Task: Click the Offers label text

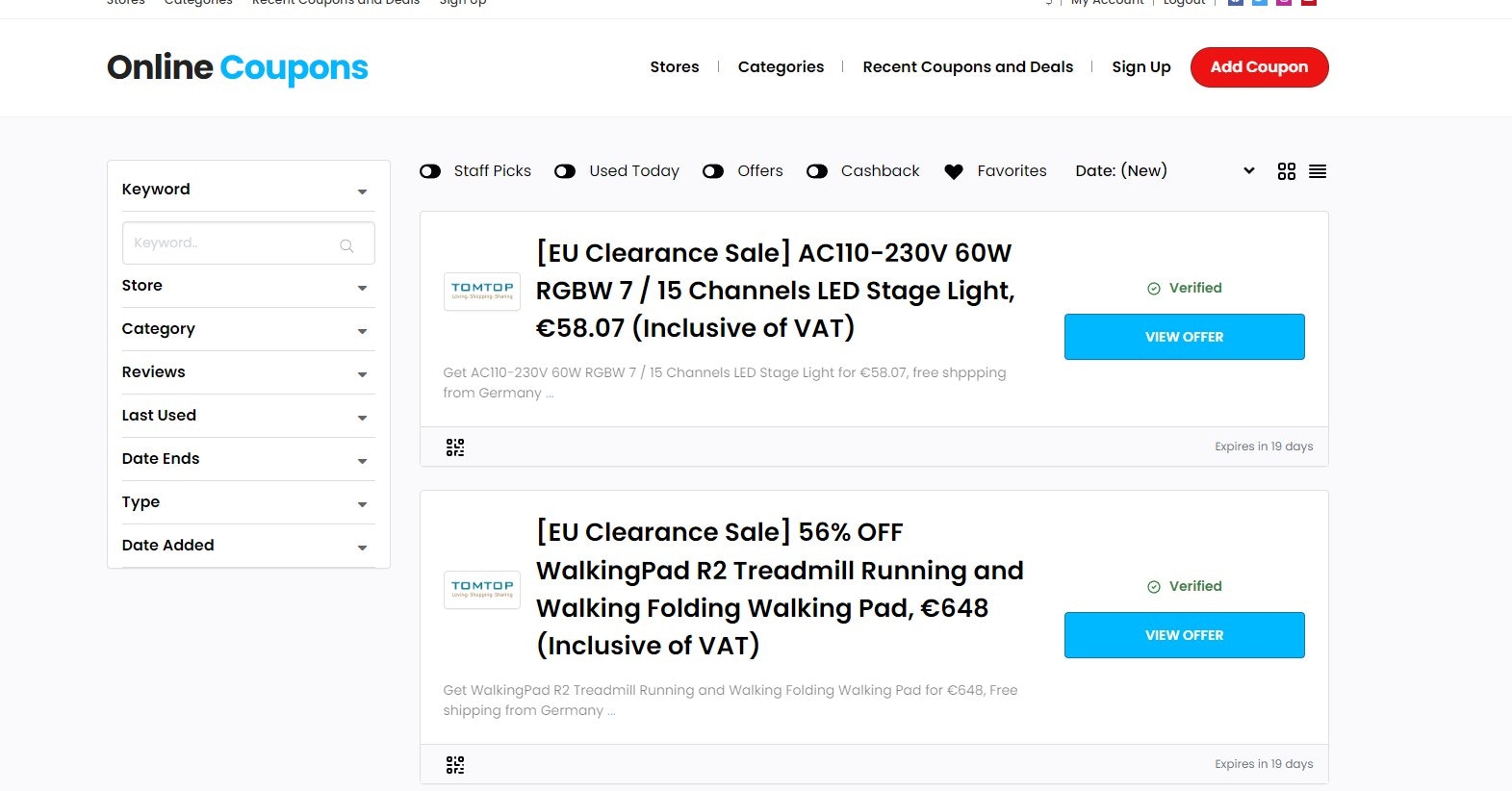Action: (759, 170)
